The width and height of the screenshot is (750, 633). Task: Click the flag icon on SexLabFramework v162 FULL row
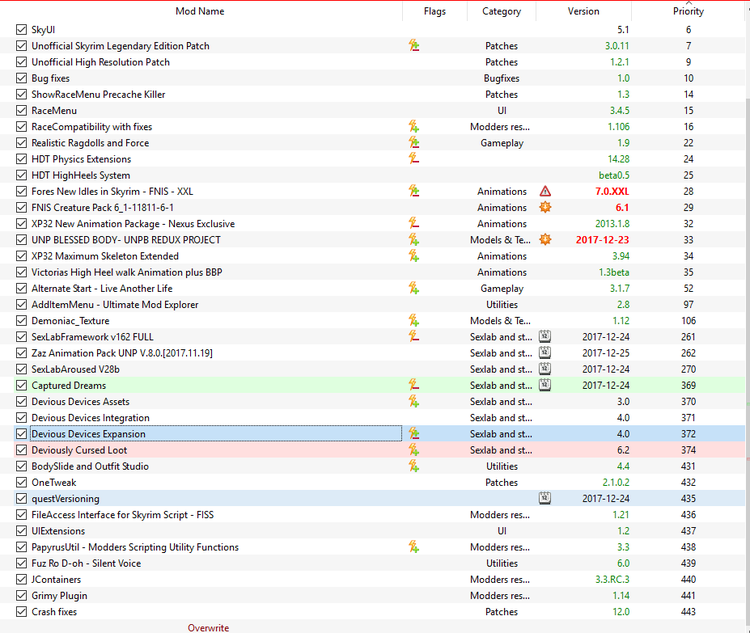coord(414,337)
